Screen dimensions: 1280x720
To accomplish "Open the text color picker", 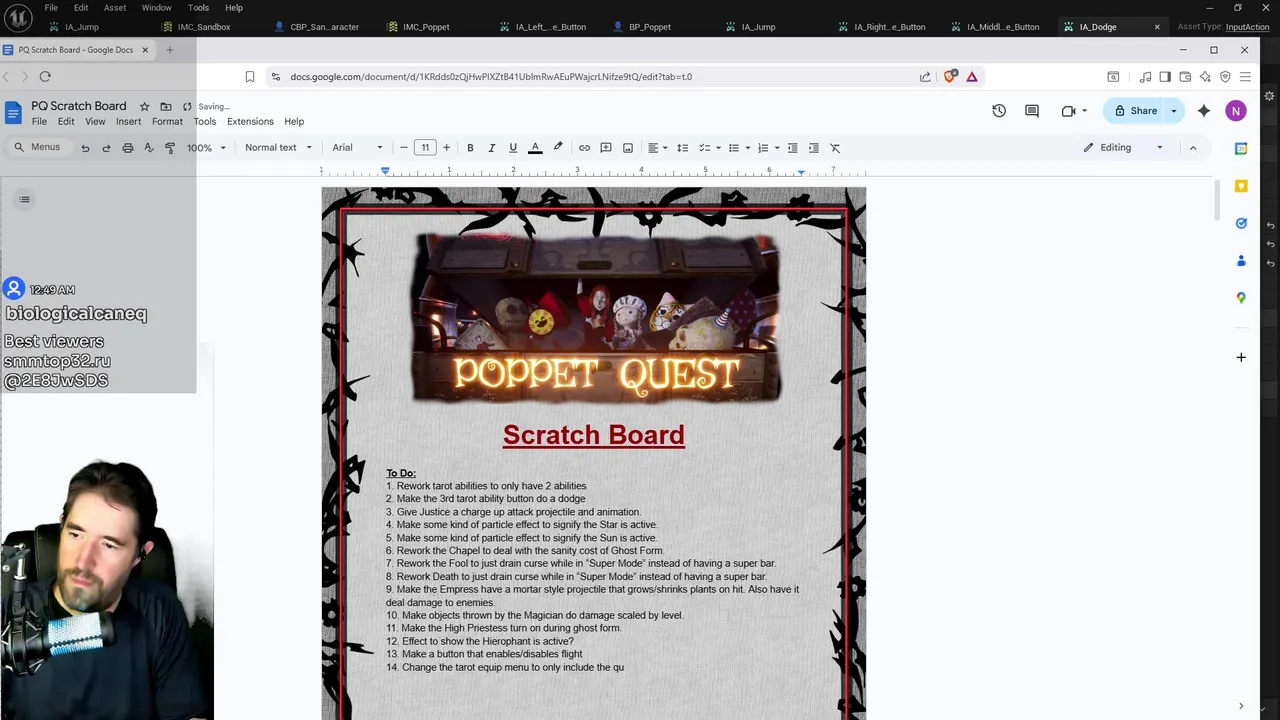I will [535, 148].
